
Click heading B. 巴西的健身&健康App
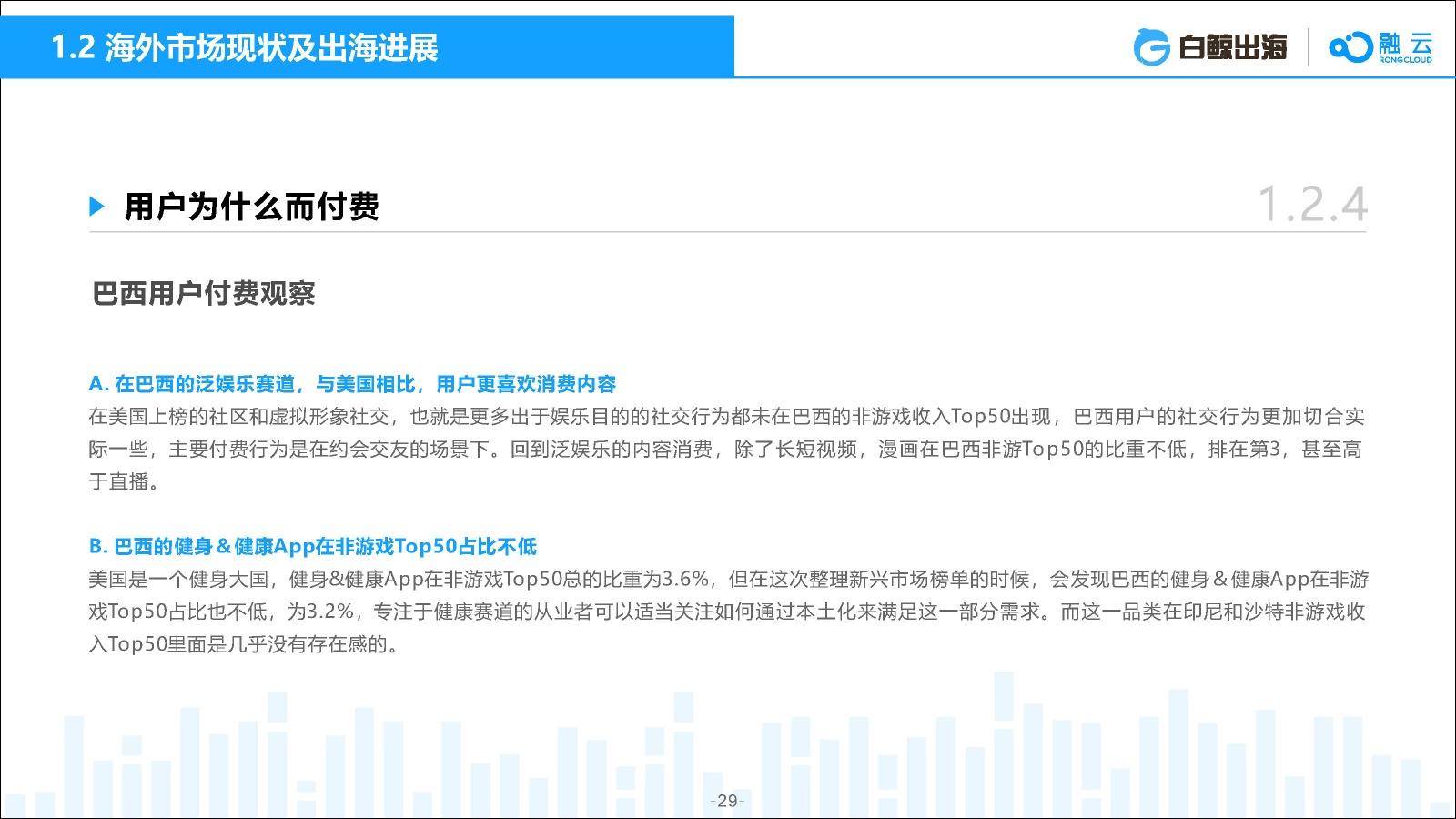(313, 546)
